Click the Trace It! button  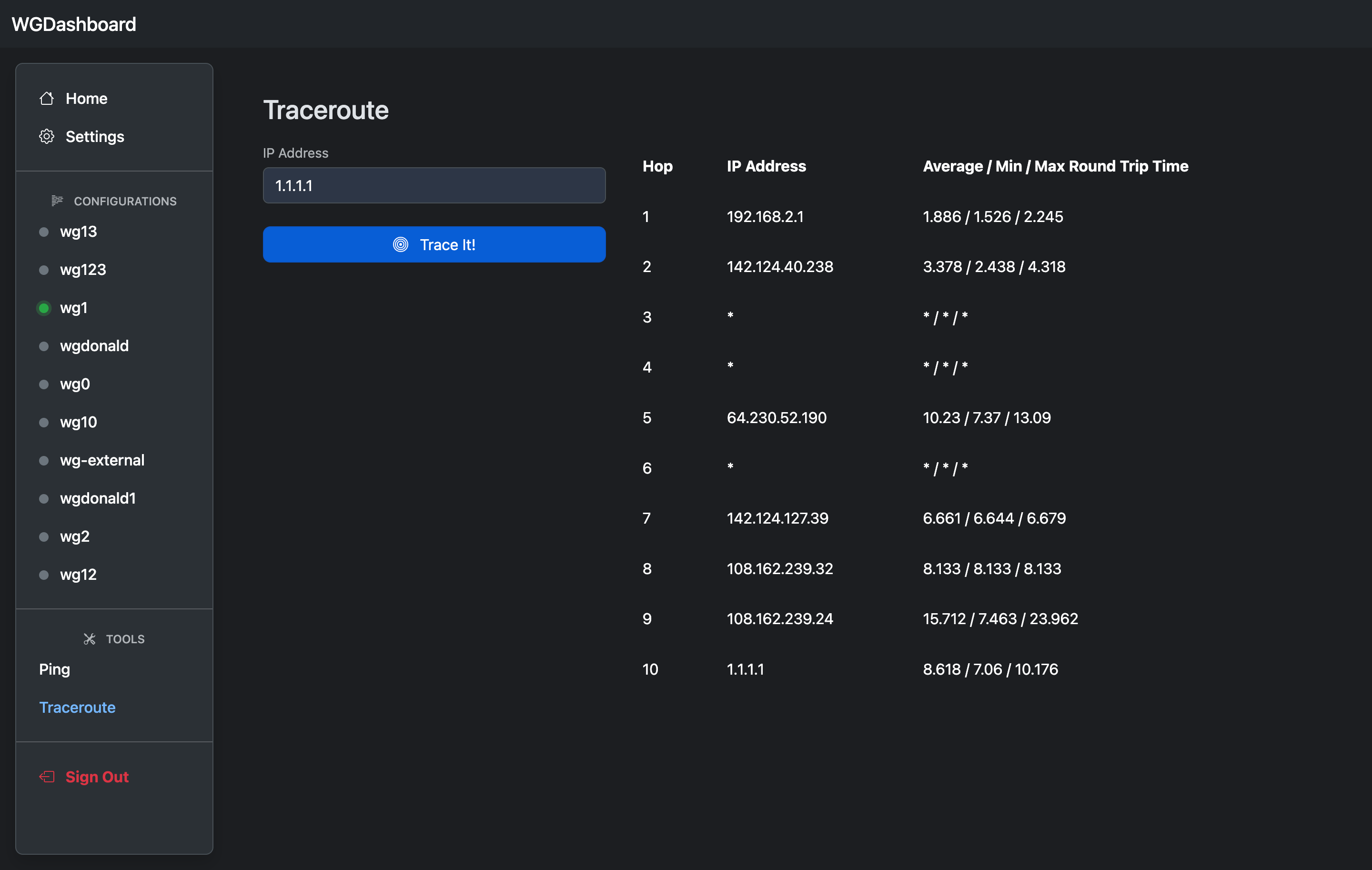434,244
